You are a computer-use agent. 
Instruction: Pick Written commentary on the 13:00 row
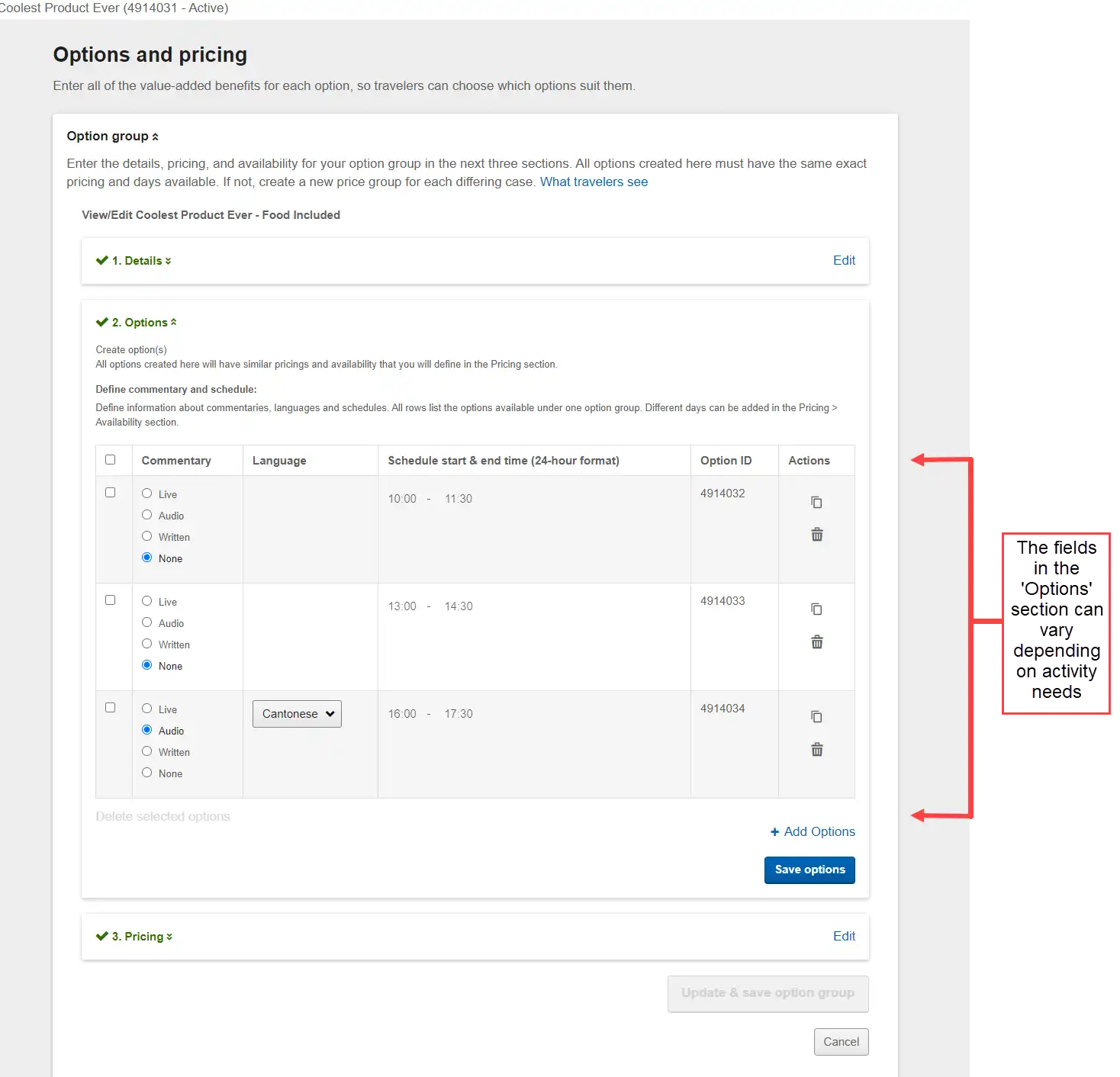point(146,644)
